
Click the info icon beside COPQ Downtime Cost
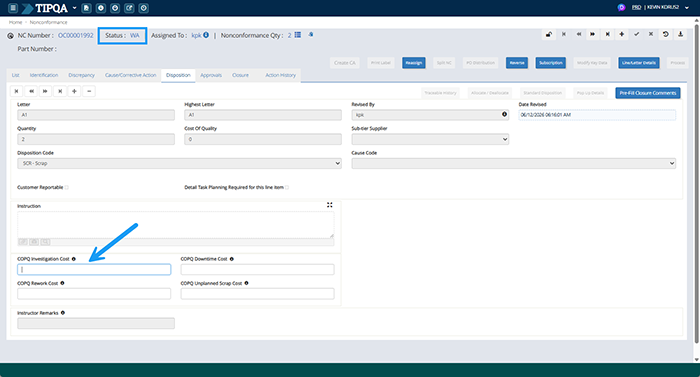[x=232, y=259]
